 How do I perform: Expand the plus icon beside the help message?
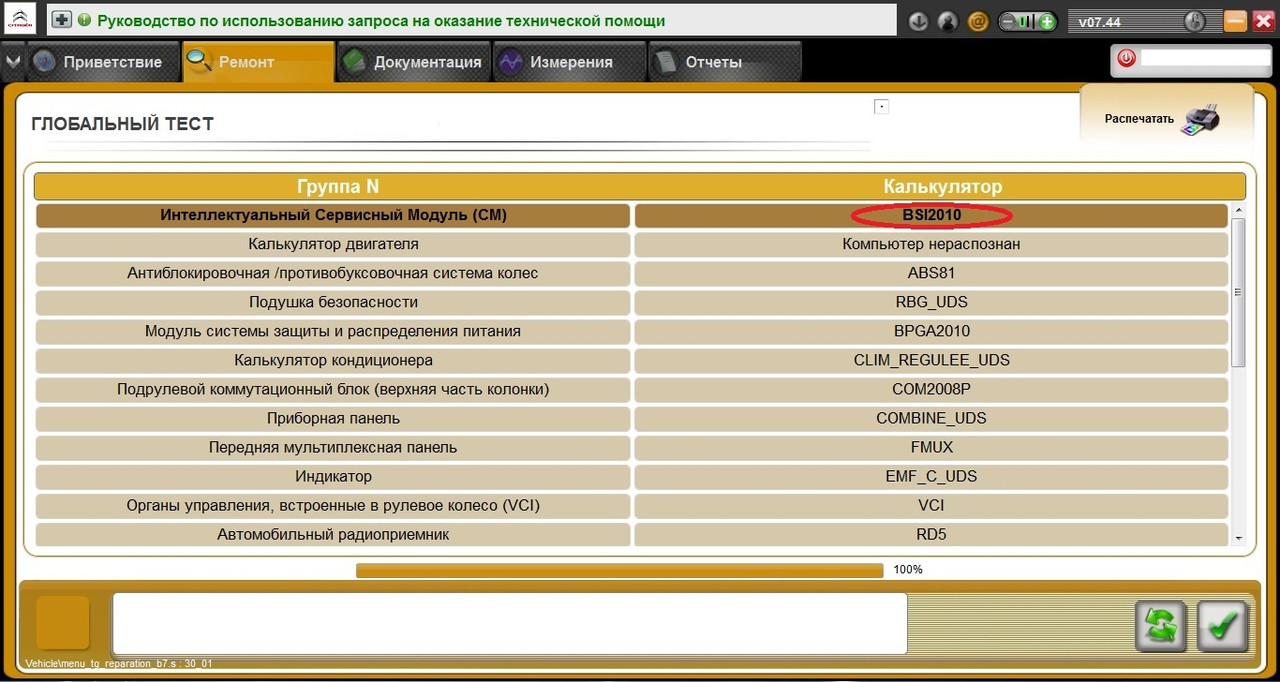[x=62, y=20]
